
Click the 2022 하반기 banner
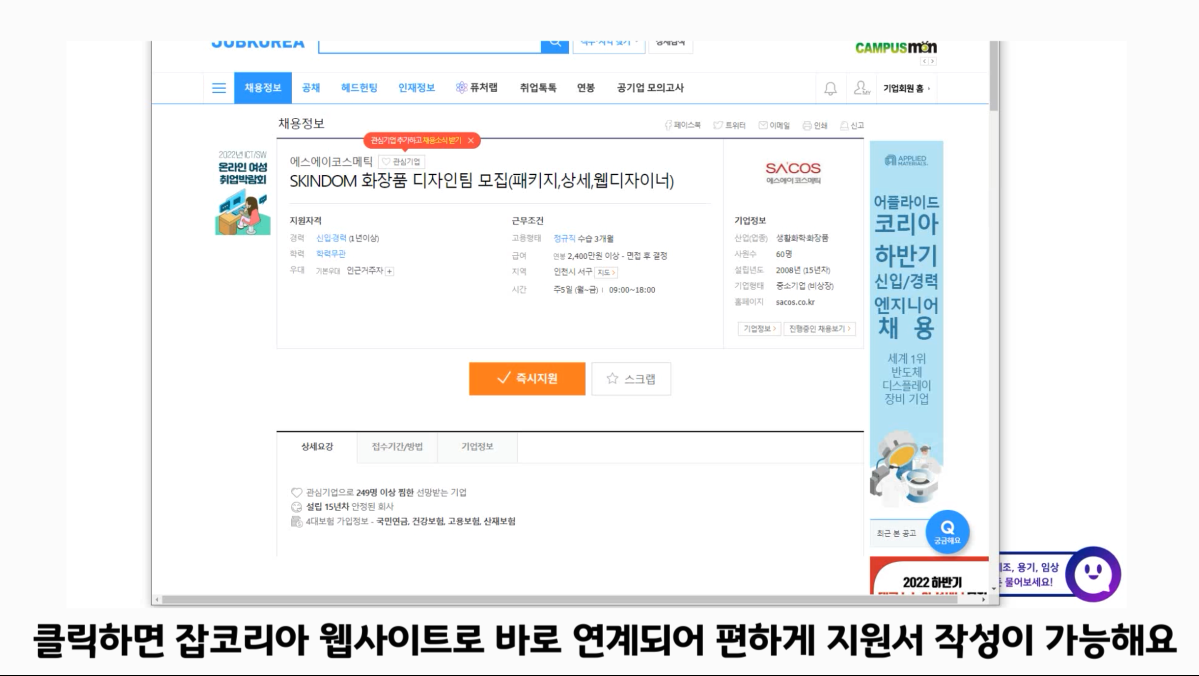tap(929, 576)
